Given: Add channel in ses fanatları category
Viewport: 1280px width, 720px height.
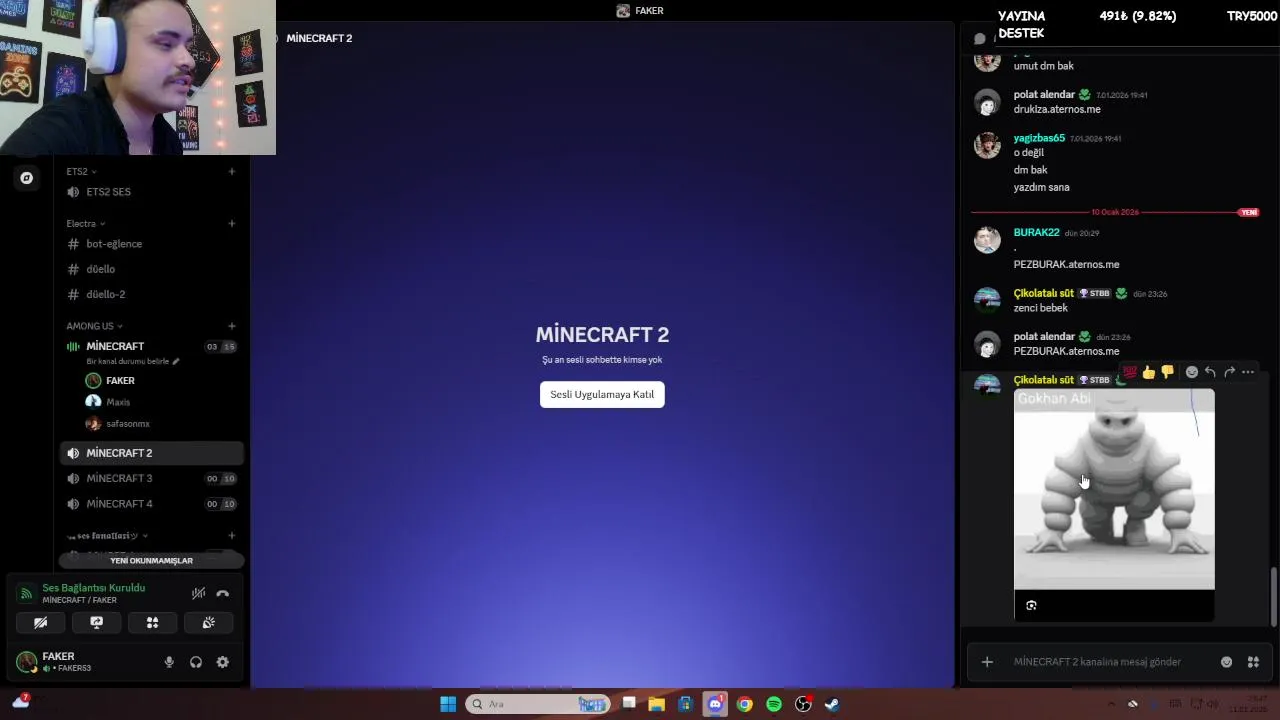Looking at the screenshot, I should (232, 536).
